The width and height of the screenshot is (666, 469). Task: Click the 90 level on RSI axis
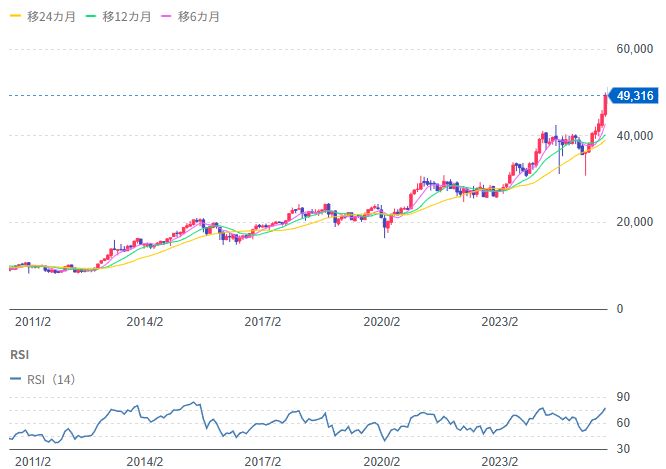tap(623, 398)
